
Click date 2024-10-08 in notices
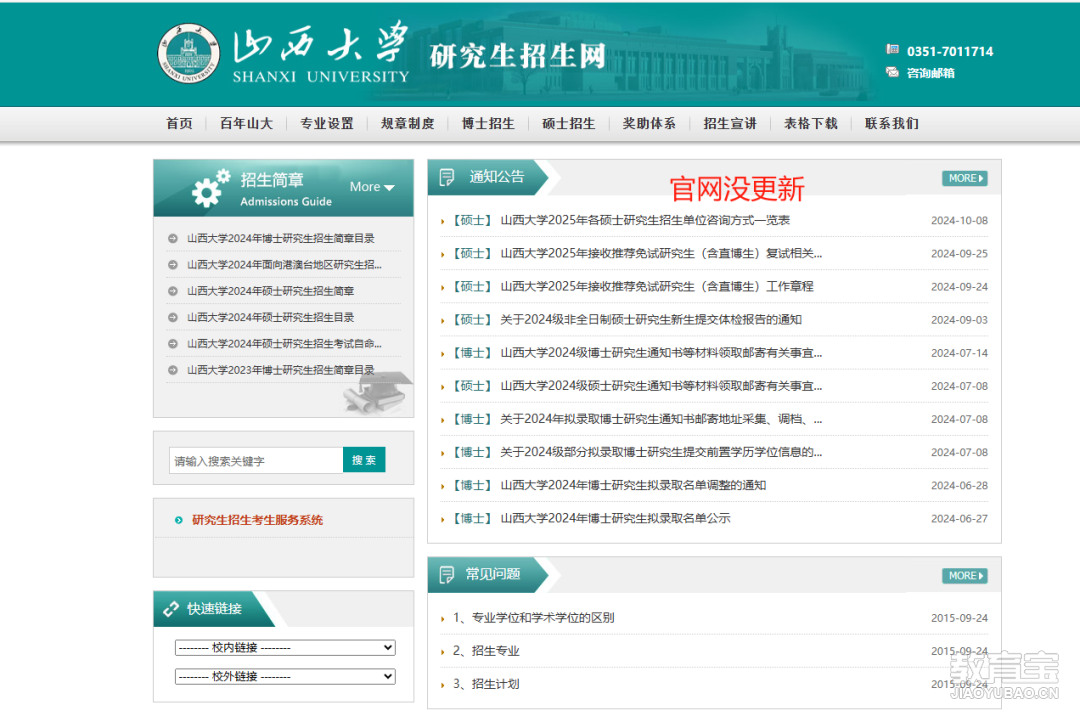pos(959,220)
